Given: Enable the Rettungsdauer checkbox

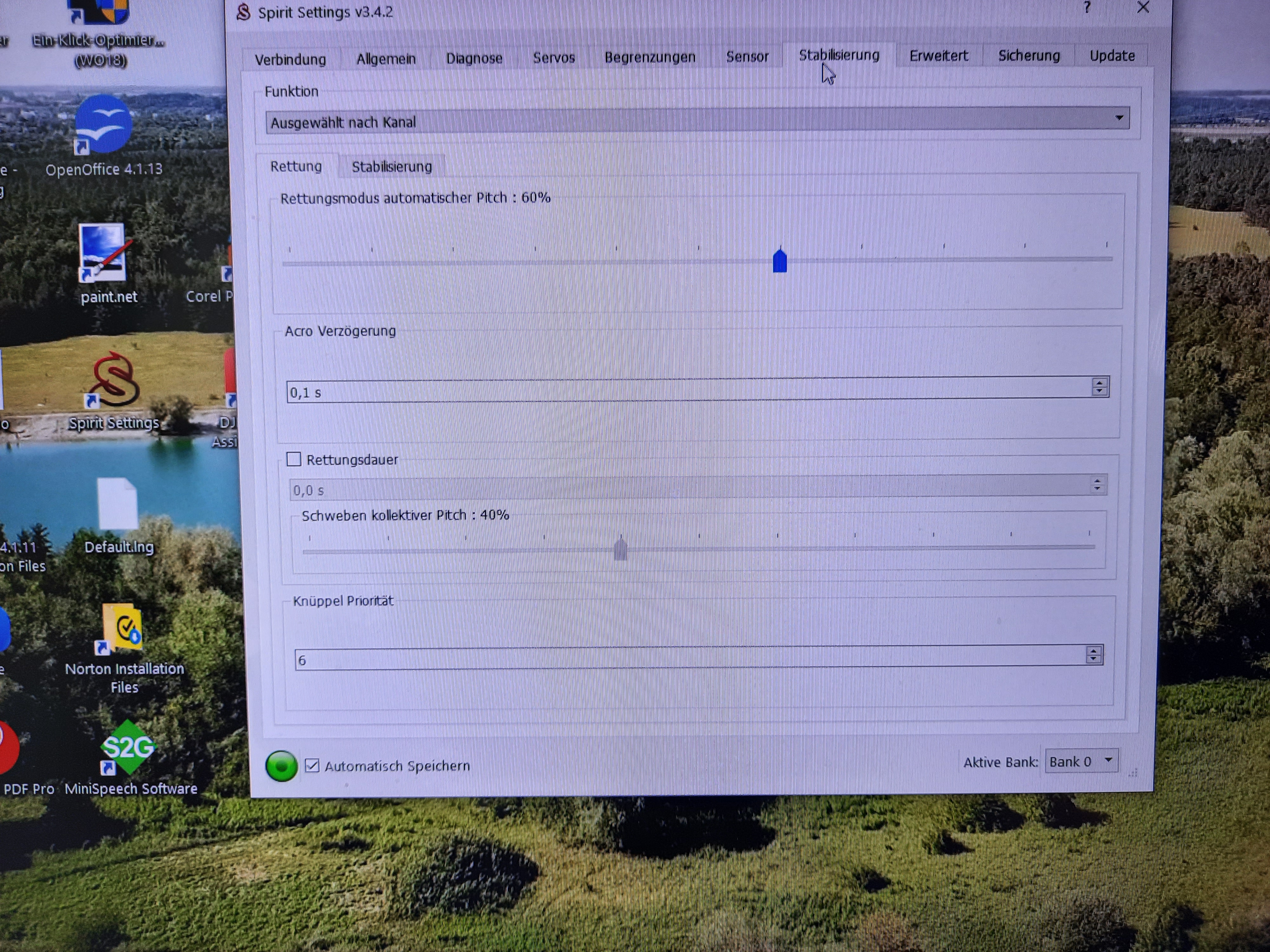Looking at the screenshot, I should pos(294,459).
